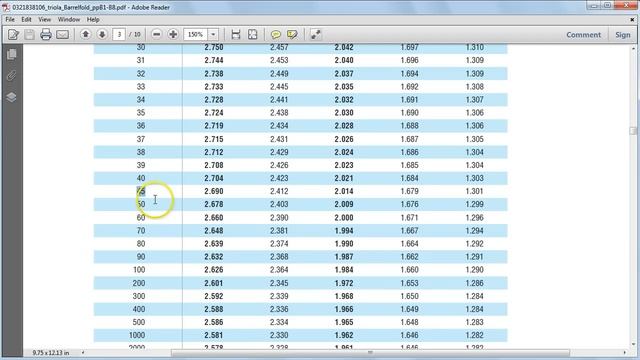The height and width of the screenshot is (360, 640).
Task: Open the View menu
Action: (44, 20)
